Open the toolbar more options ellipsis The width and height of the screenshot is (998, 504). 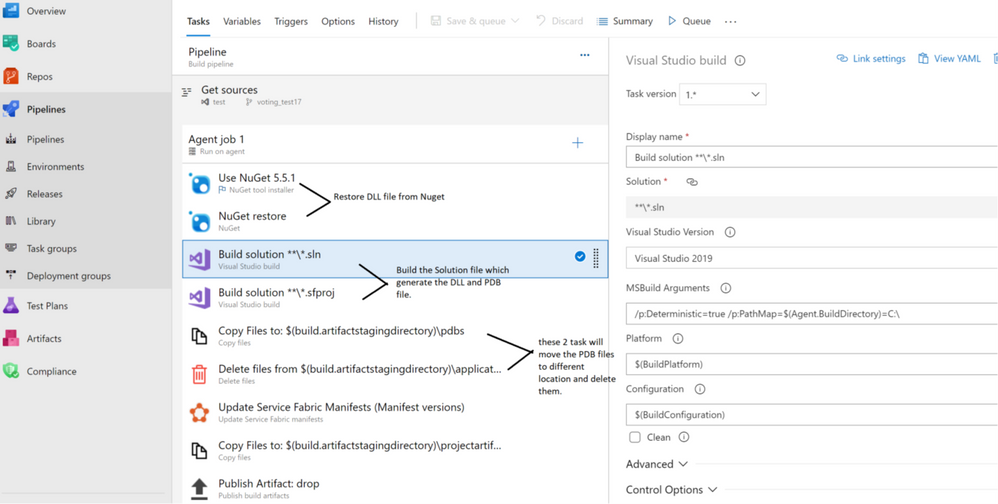(x=730, y=21)
